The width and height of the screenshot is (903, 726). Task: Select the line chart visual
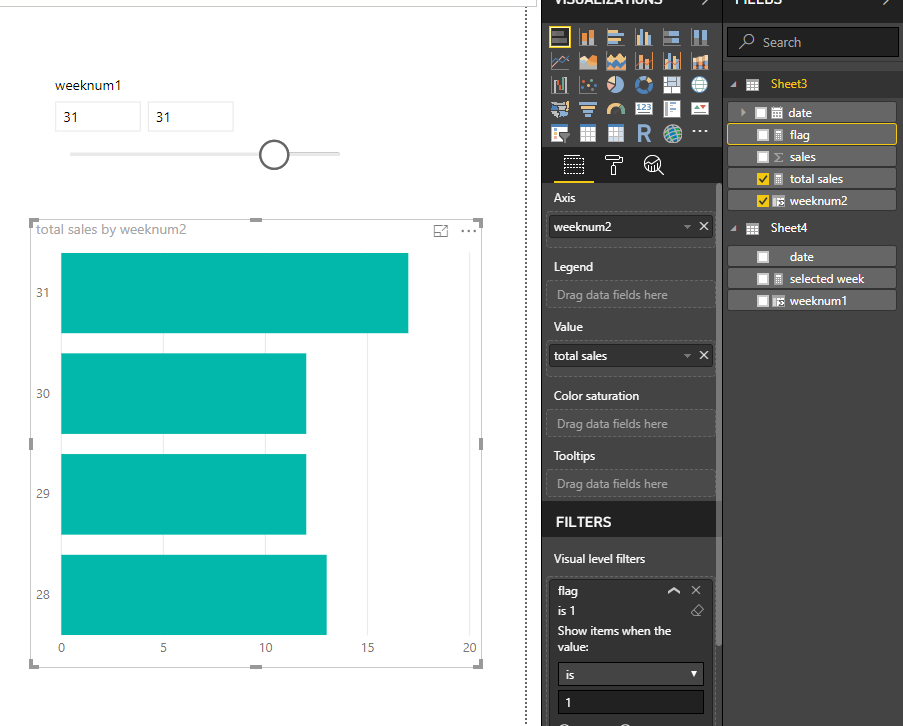click(559, 61)
